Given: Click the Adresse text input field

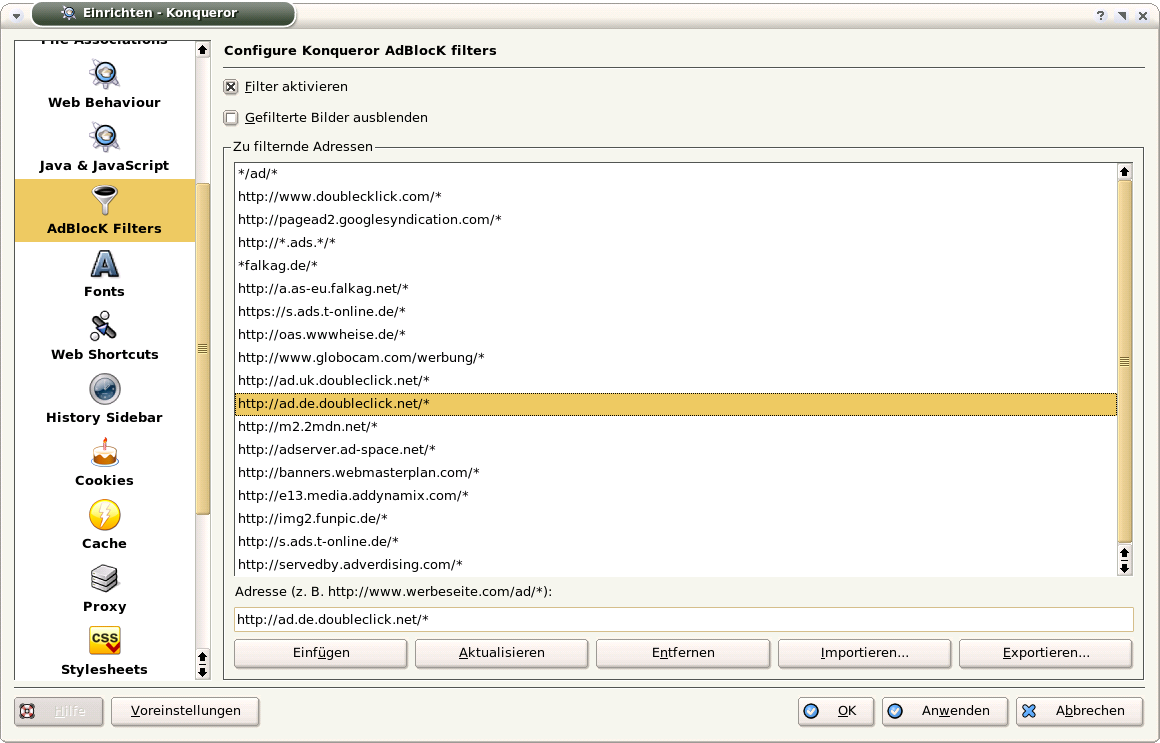Looking at the screenshot, I should click(x=684, y=619).
